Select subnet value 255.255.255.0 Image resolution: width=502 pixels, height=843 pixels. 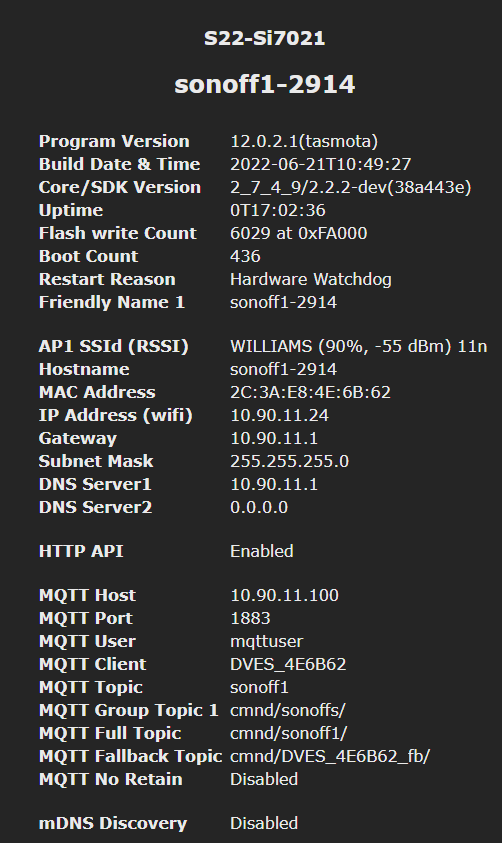[x=290, y=462]
